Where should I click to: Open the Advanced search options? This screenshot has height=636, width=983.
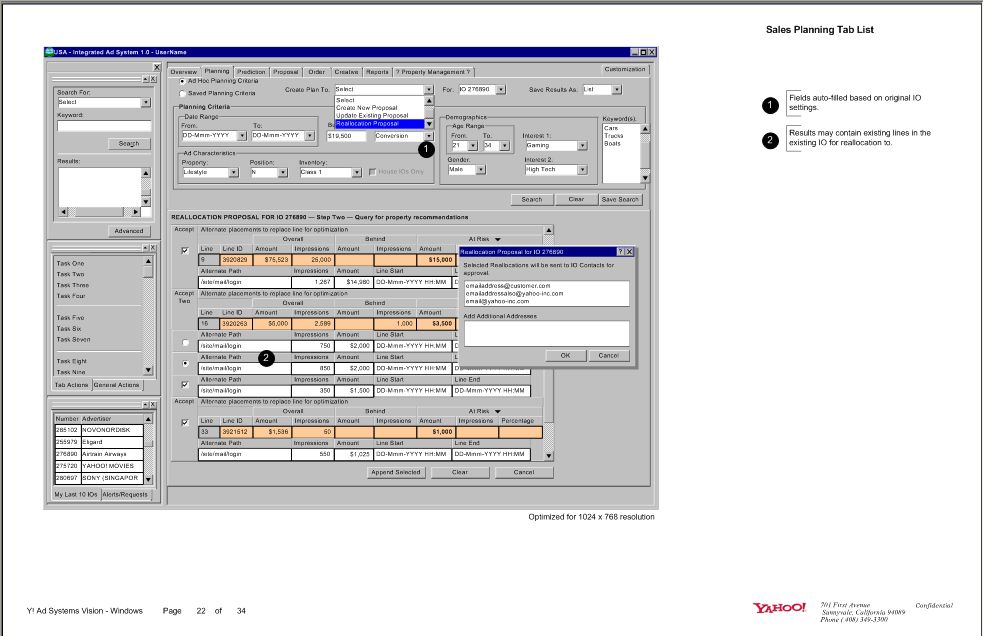(128, 231)
